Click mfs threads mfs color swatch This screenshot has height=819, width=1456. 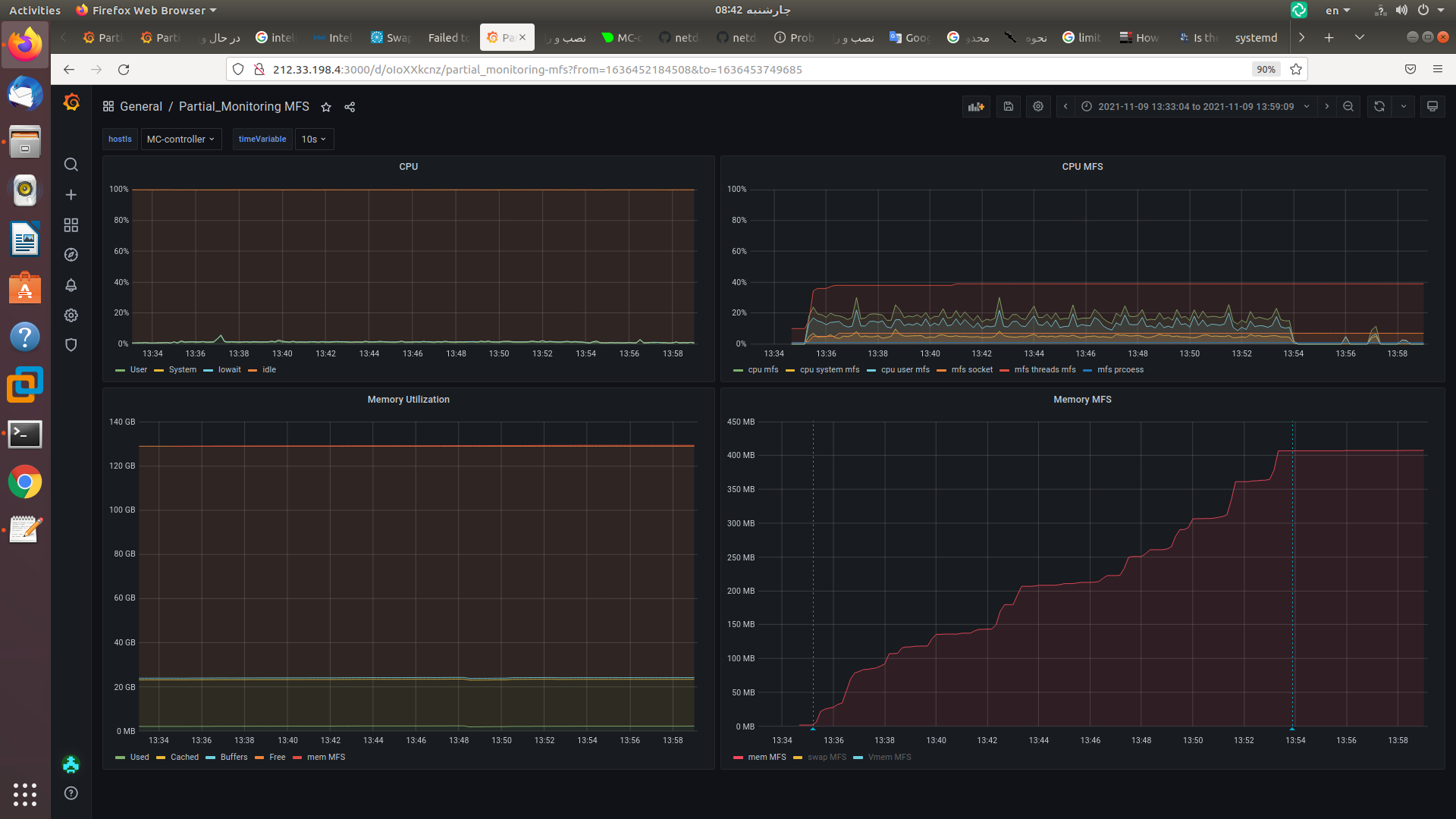(x=1004, y=370)
